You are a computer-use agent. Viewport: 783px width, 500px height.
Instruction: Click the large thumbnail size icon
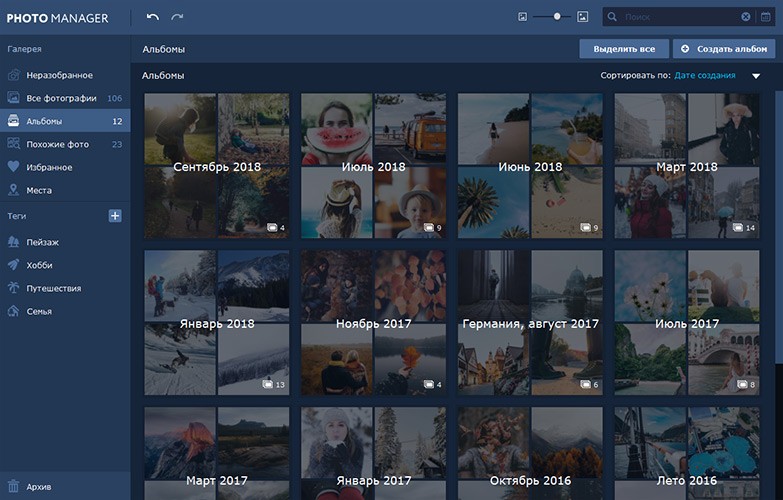(x=582, y=17)
